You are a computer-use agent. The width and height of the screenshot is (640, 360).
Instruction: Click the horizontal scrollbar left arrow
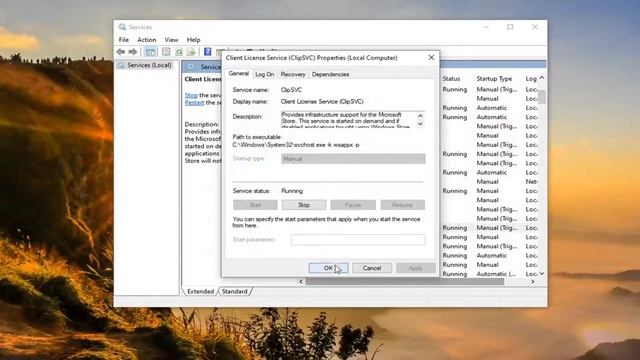[301, 282]
